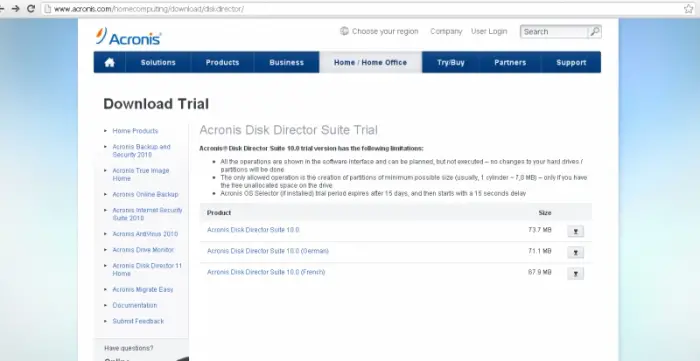This screenshot has height=361, width=700.
Task: Click the Download Trial heading
Action: 156,104
